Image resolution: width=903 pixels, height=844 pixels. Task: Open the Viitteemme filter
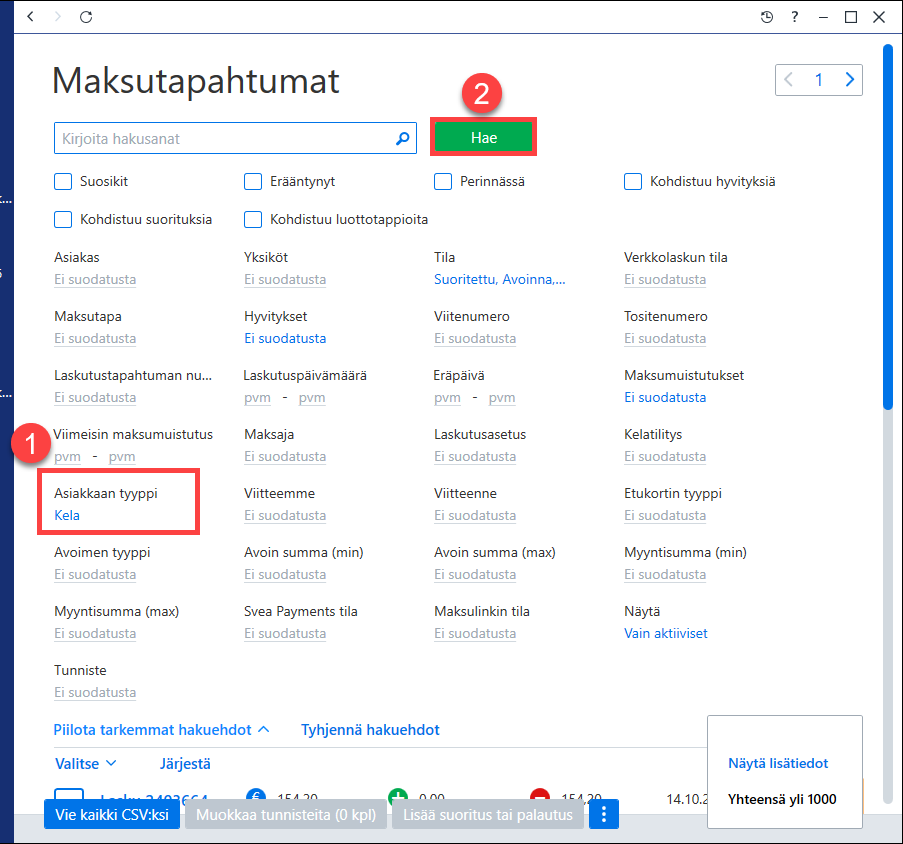click(x=285, y=515)
